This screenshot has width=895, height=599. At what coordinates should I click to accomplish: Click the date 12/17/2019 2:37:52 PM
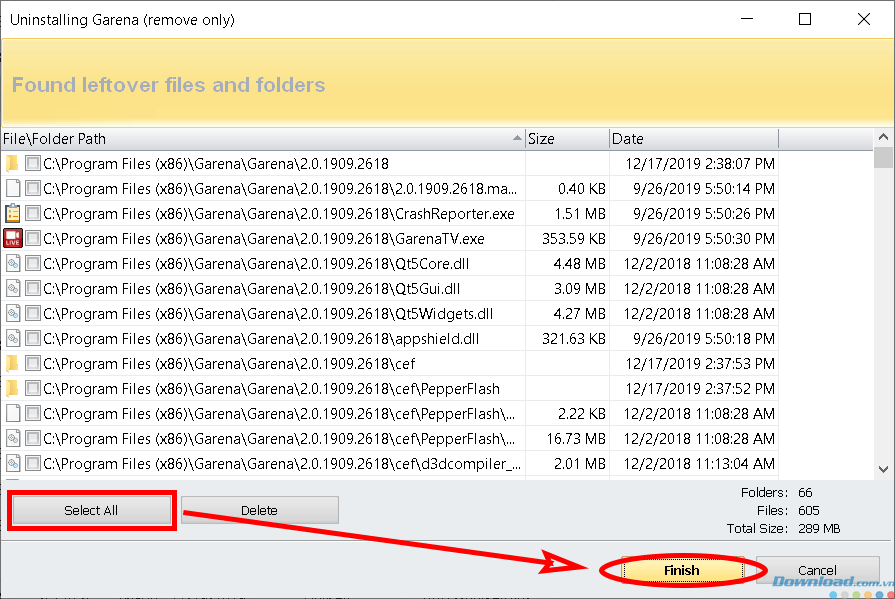(700, 389)
